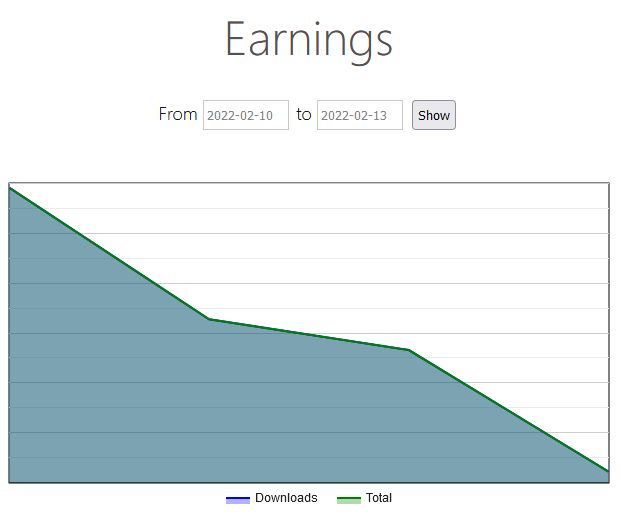Click the last data point of the Total line
This screenshot has width=630, height=521.
click(608, 471)
